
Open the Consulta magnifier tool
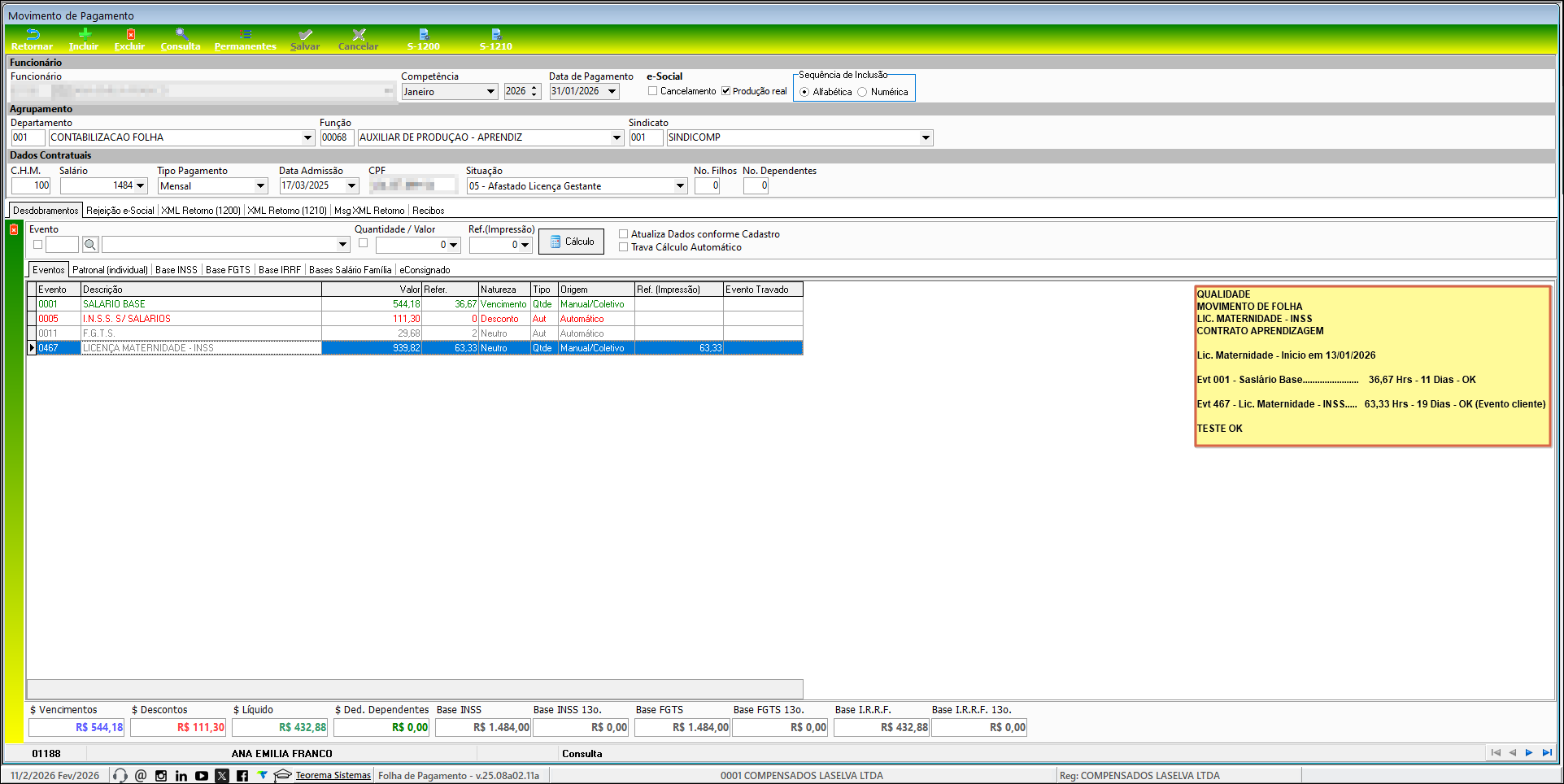(181, 35)
